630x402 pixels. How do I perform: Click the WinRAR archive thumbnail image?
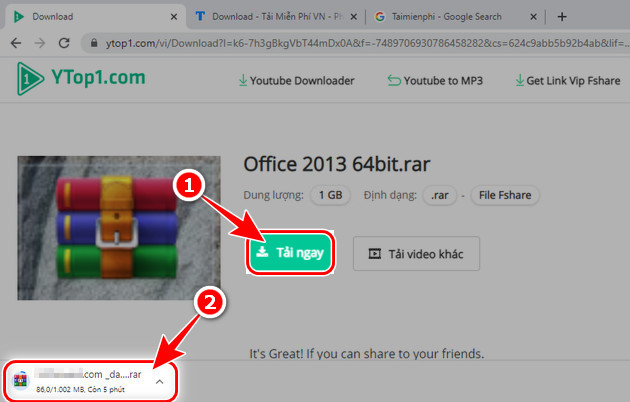[x=119, y=228]
